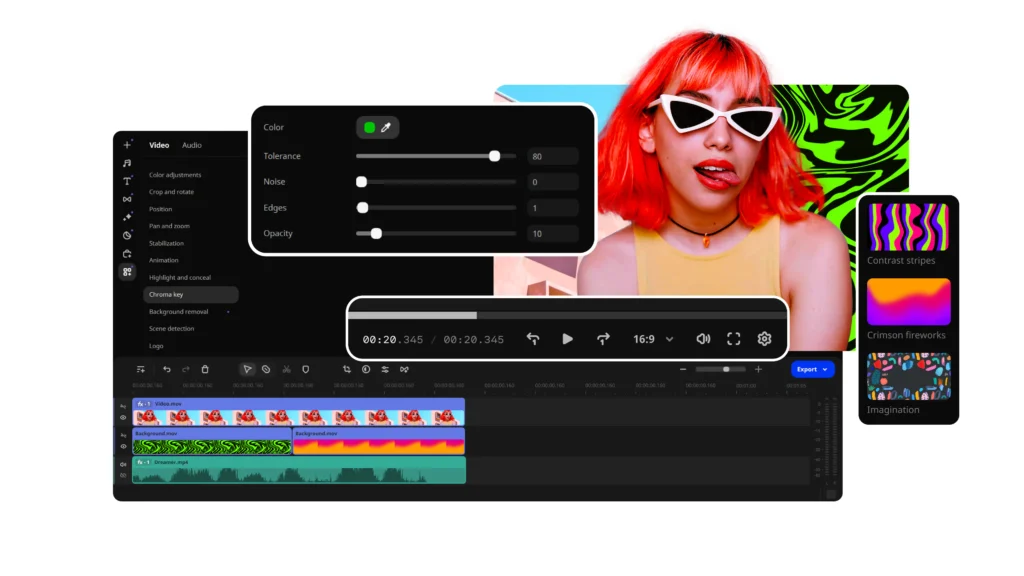Hide the Background.mov track with eye icon
Screen dimensions: 1024x576
124,446
